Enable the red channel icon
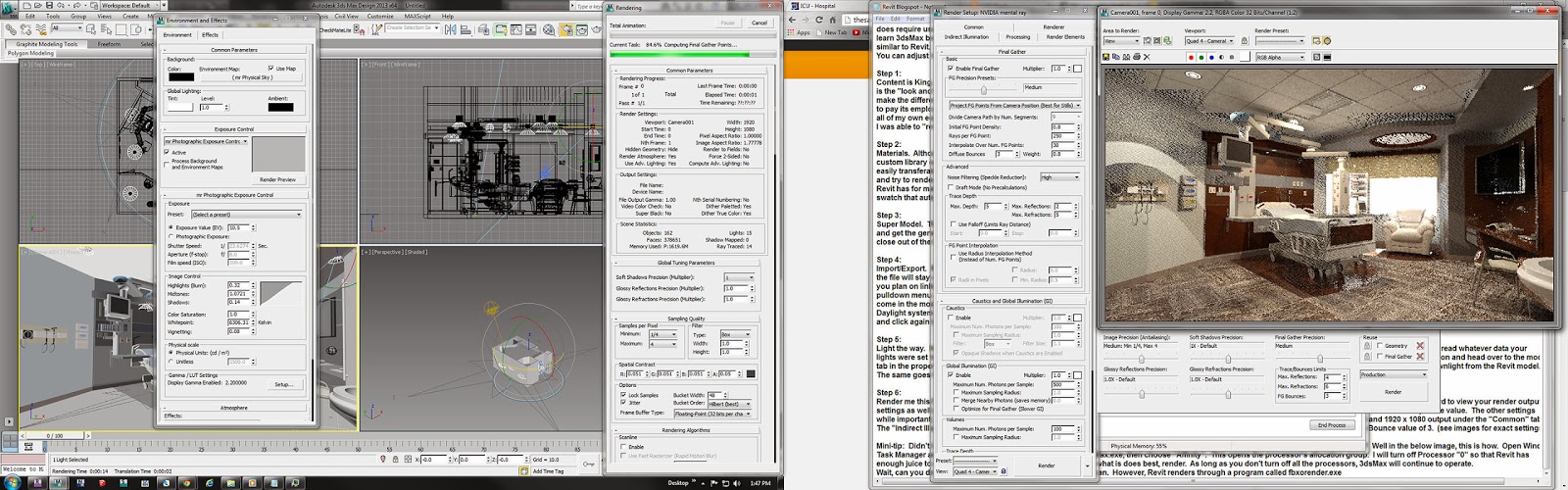This screenshot has width=1568, height=490. point(1191,57)
